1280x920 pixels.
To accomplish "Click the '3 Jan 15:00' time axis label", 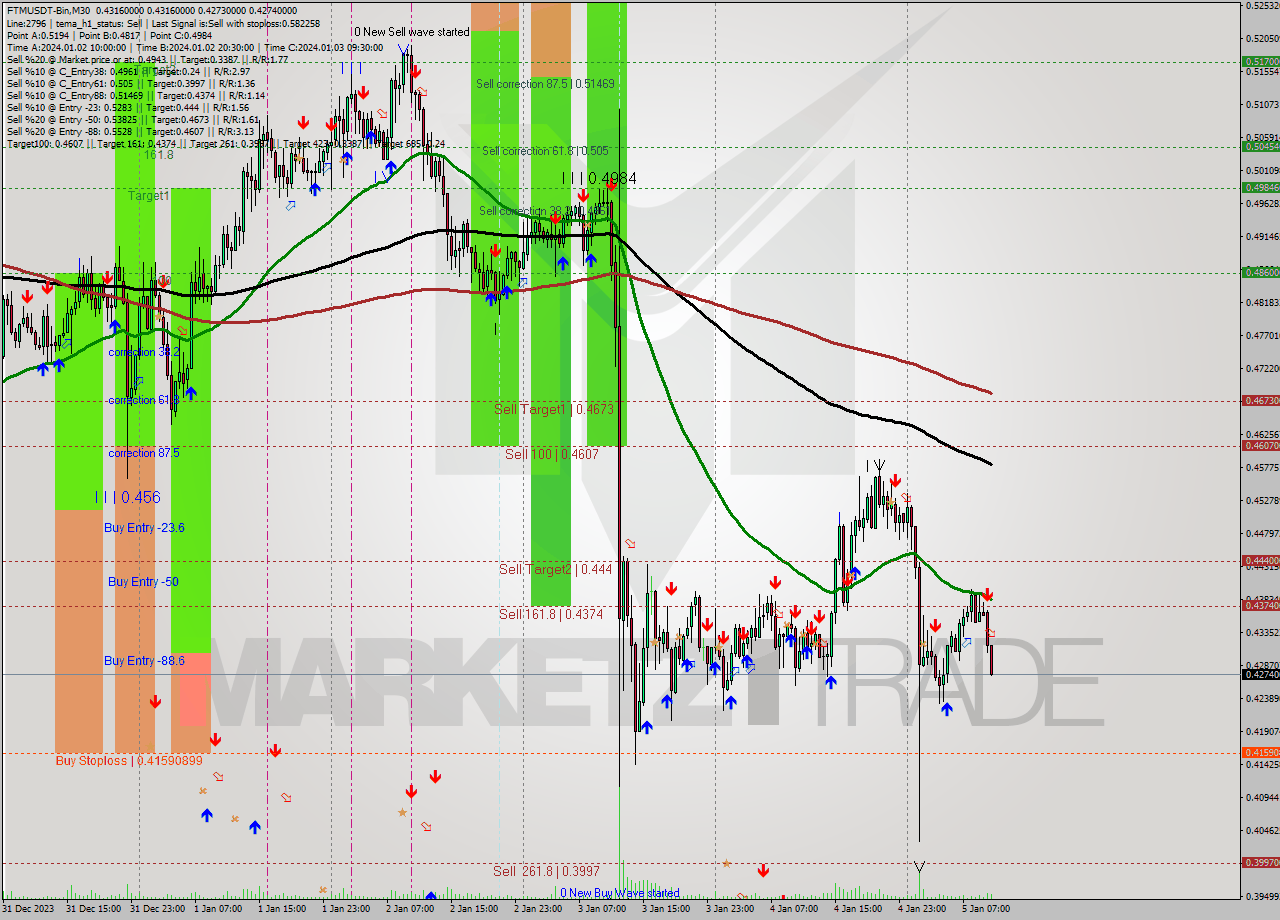I will (x=666, y=909).
